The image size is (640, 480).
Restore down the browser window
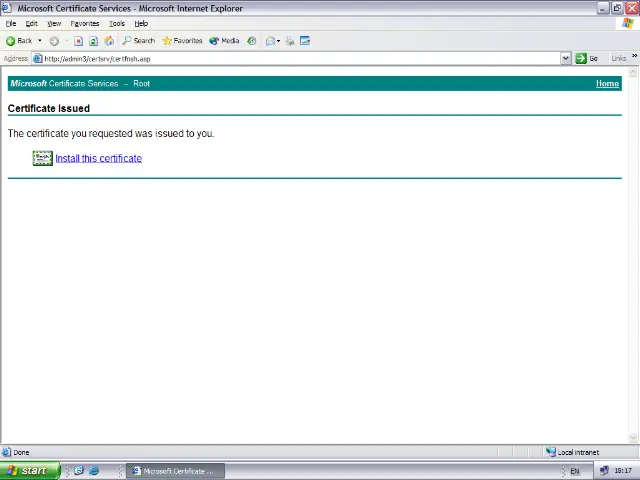[x=617, y=8]
